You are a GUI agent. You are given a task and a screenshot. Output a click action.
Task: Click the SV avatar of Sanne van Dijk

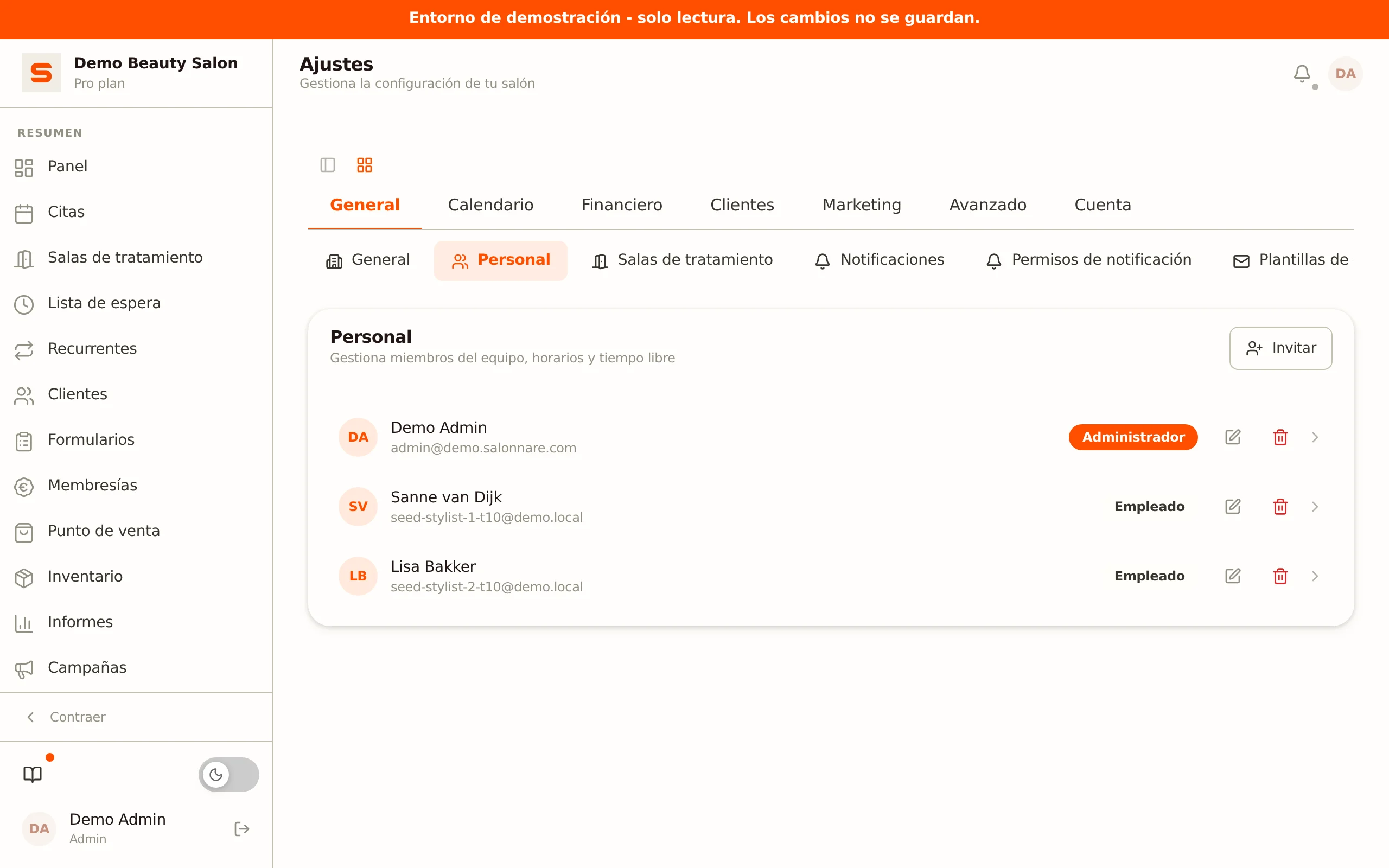point(358,507)
